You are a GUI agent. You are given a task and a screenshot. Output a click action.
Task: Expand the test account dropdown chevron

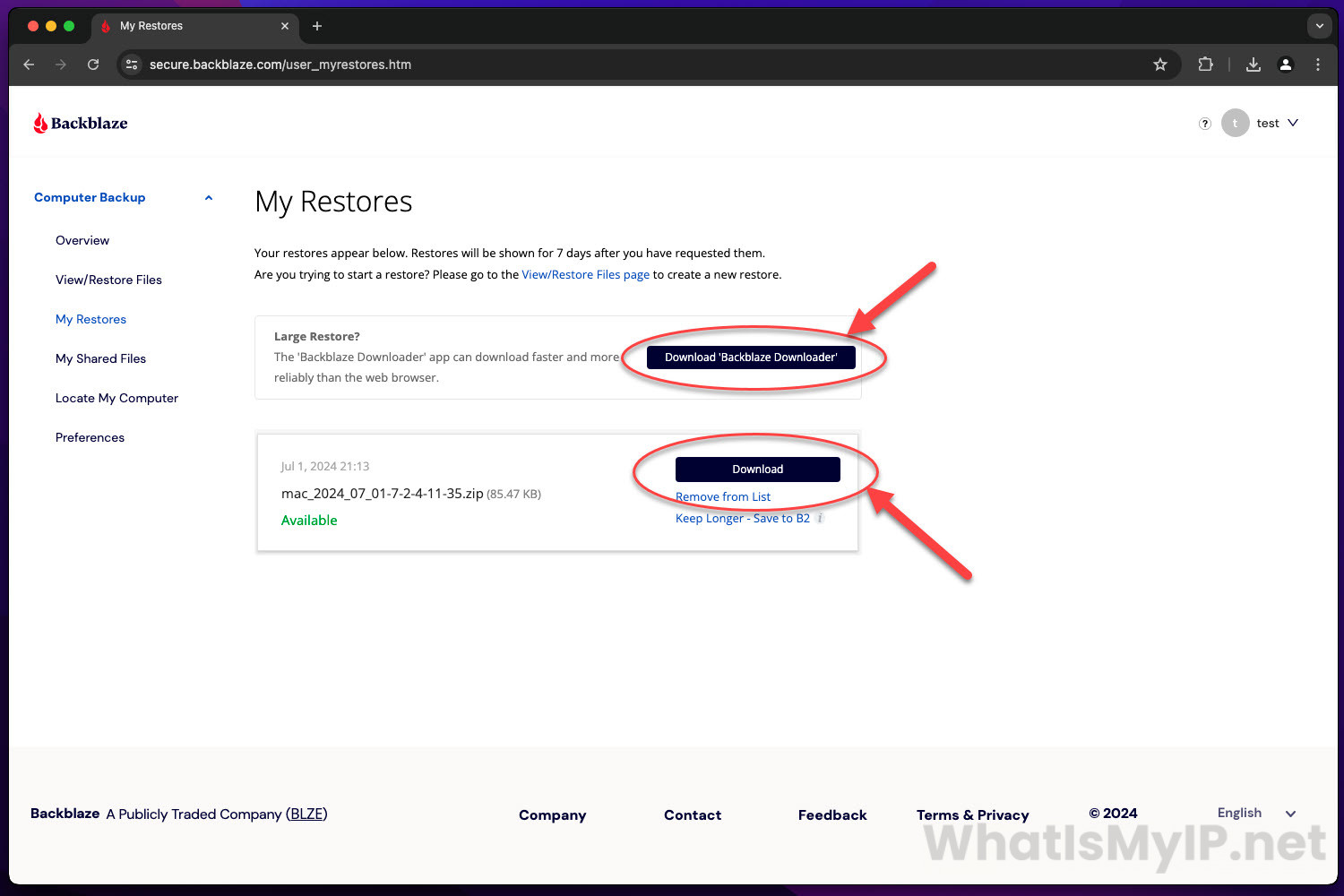[1293, 123]
